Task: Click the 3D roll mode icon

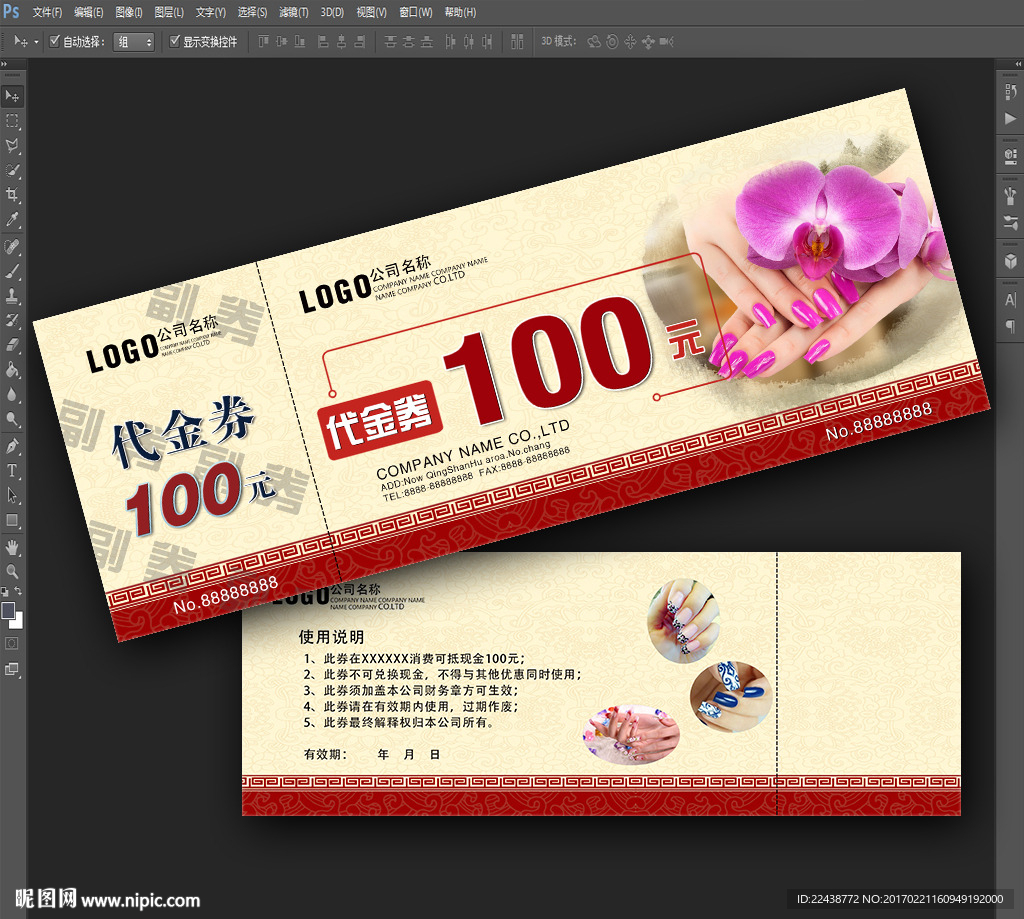Action: (x=612, y=42)
